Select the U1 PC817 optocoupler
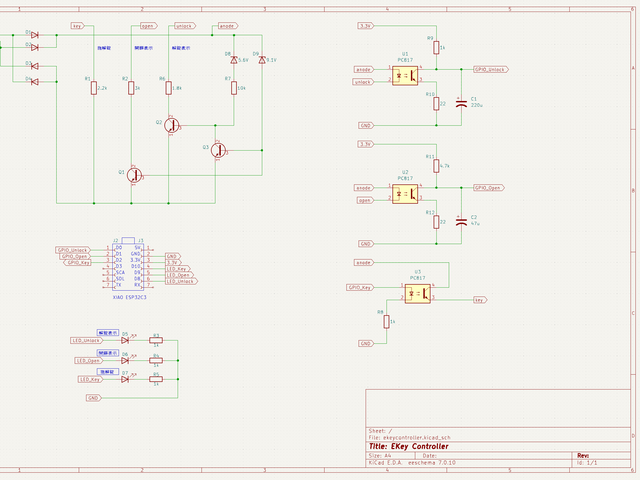Image resolution: width=640 pixels, height=480 pixels. [x=405, y=75]
